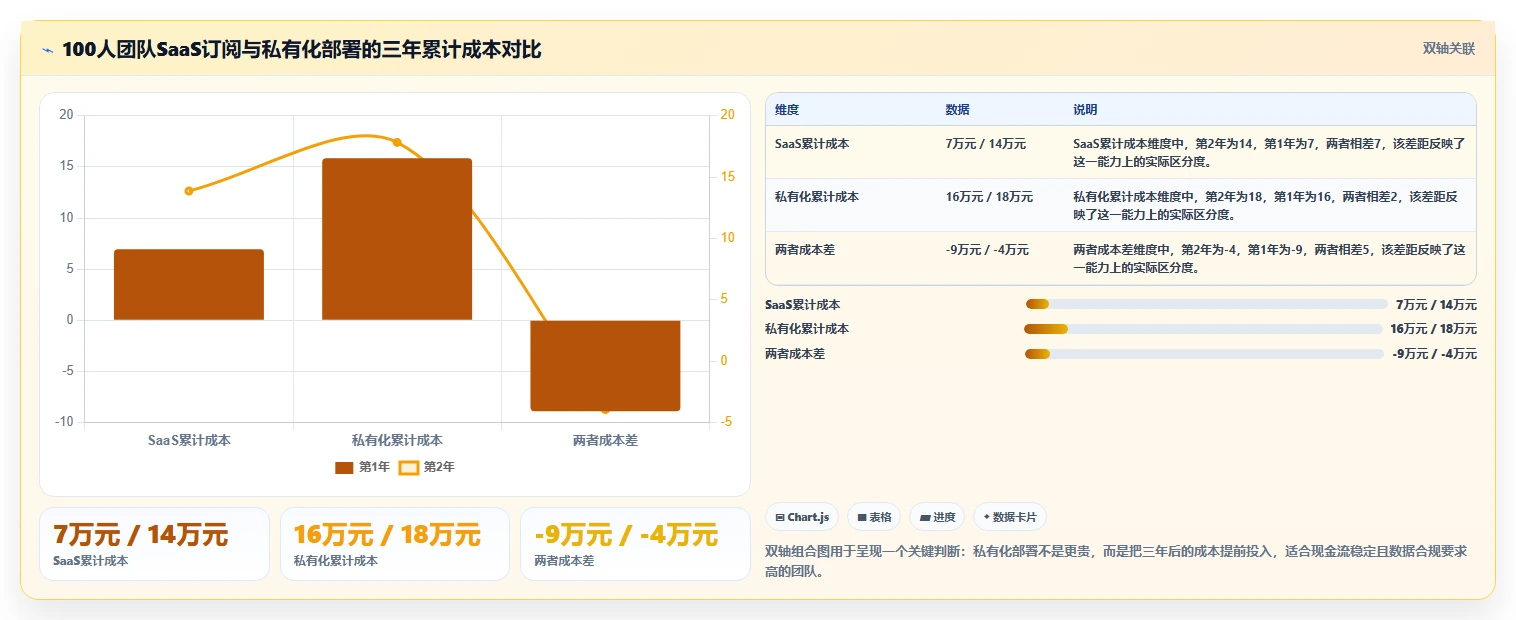Toggle the 第1年 legend entry
Screen dimensions: 1516x620
[362, 467]
